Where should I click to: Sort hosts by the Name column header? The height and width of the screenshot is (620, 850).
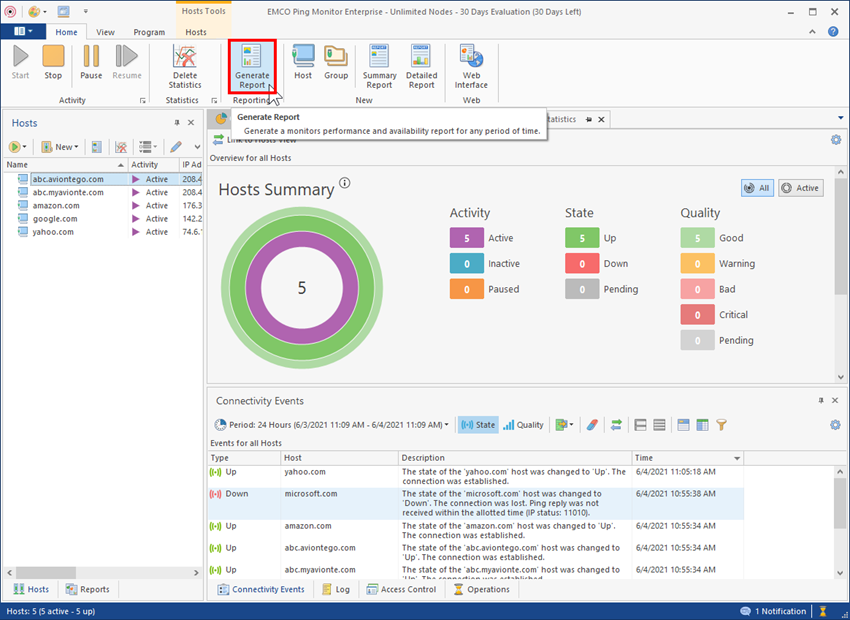[66, 165]
